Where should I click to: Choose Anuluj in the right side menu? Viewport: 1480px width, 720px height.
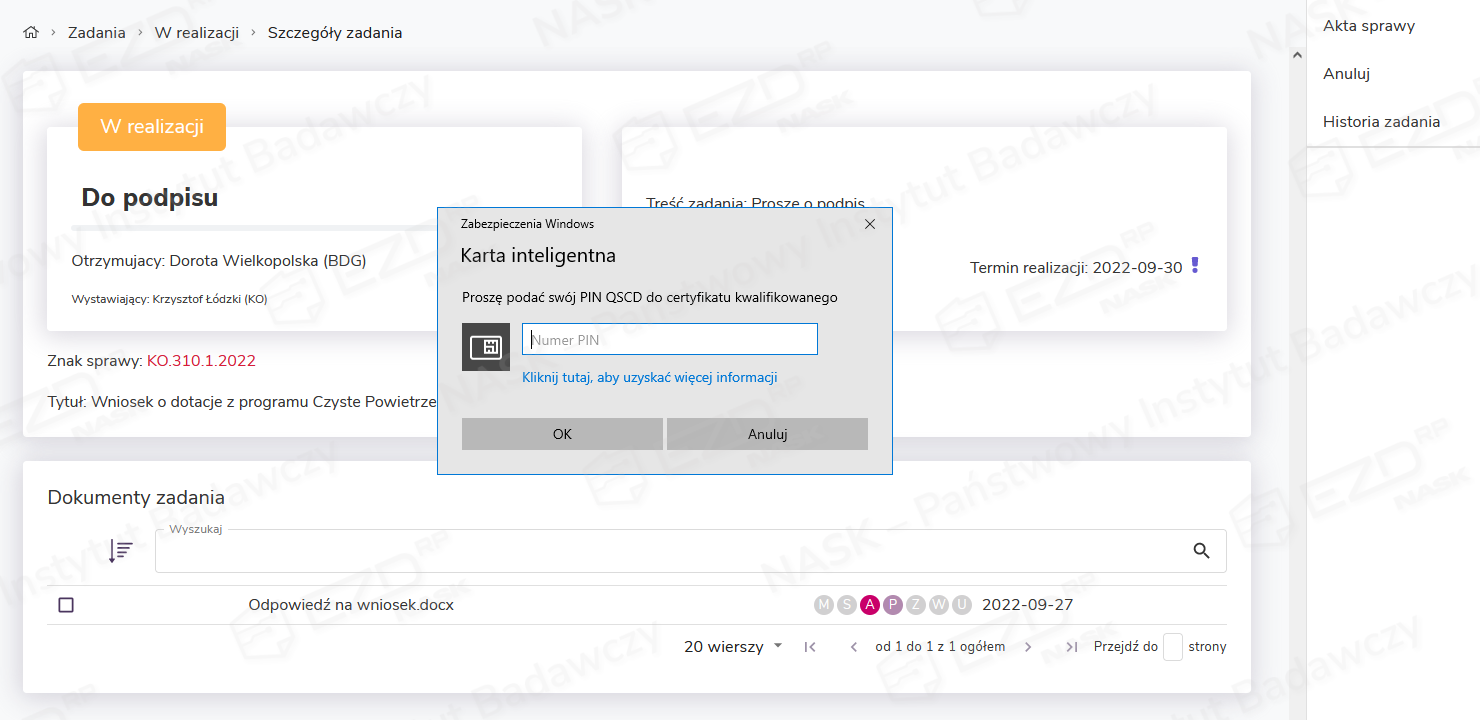coord(1346,74)
